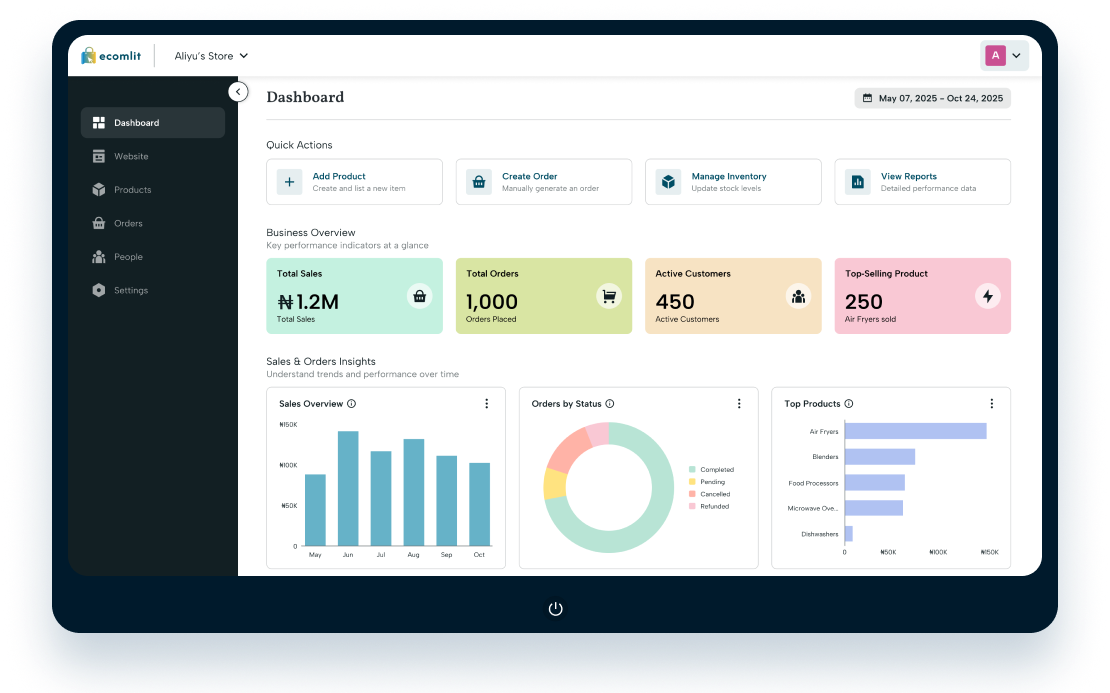Collapse the sidebar with the arrow button
Image resolution: width=1110 pixels, height=693 pixels.
point(239,92)
